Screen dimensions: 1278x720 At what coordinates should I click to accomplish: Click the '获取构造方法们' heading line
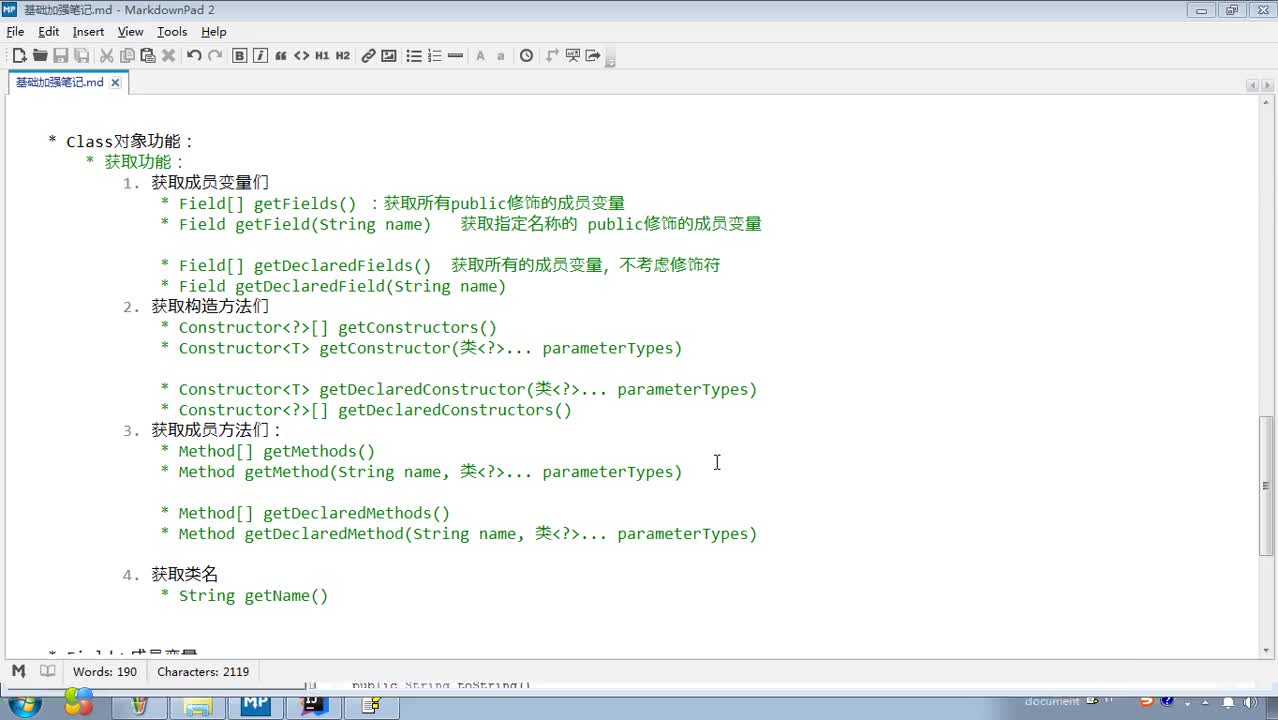point(196,306)
